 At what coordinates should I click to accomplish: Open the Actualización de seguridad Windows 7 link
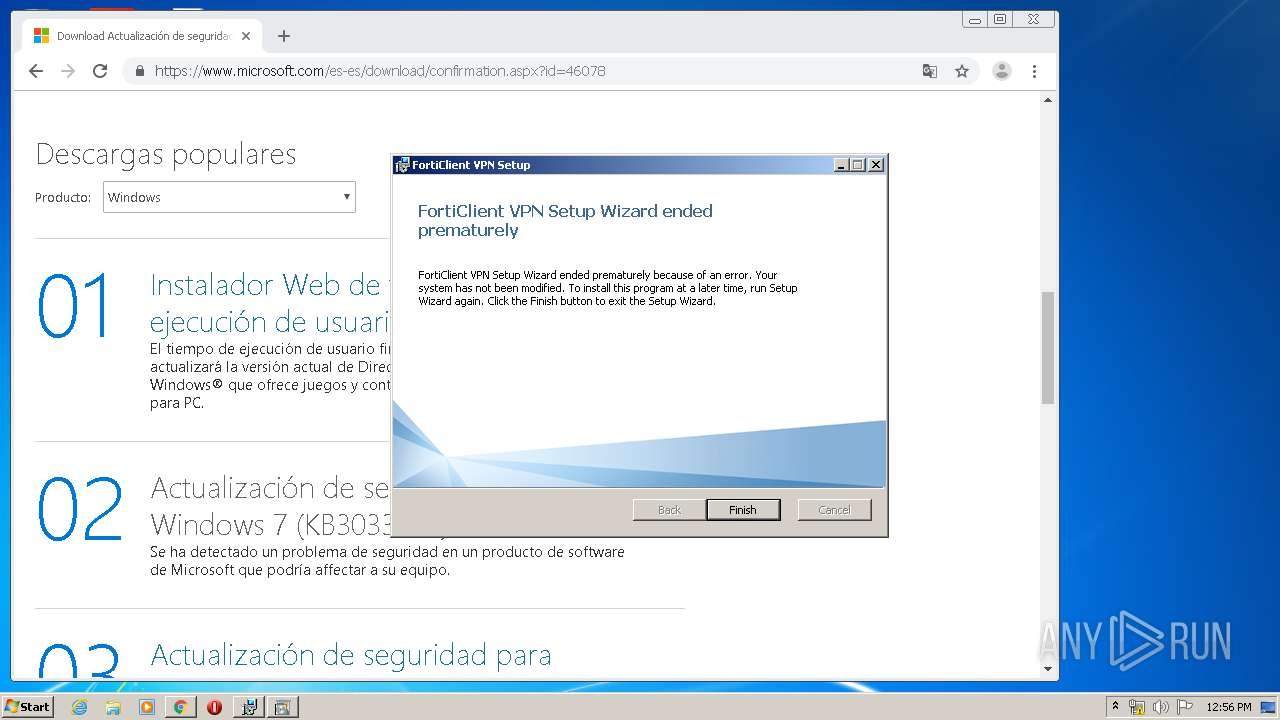click(x=270, y=506)
